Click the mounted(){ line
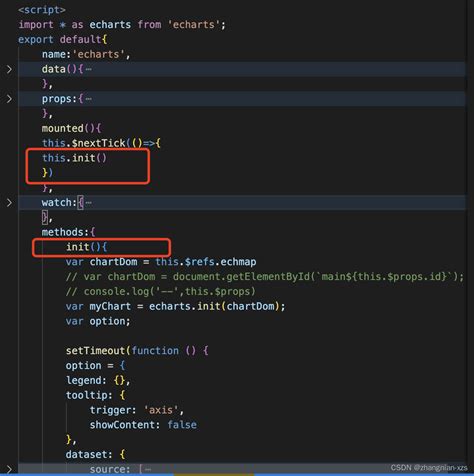474x476 pixels. tap(71, 129)
